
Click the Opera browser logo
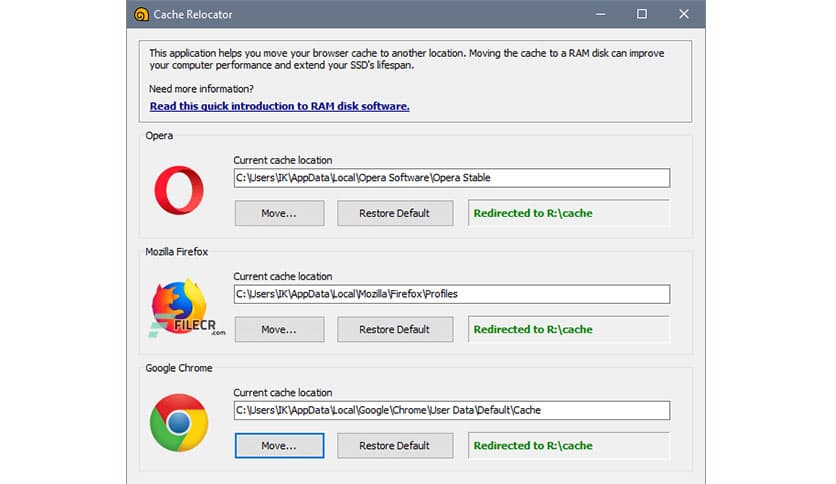tap(179, 190)
